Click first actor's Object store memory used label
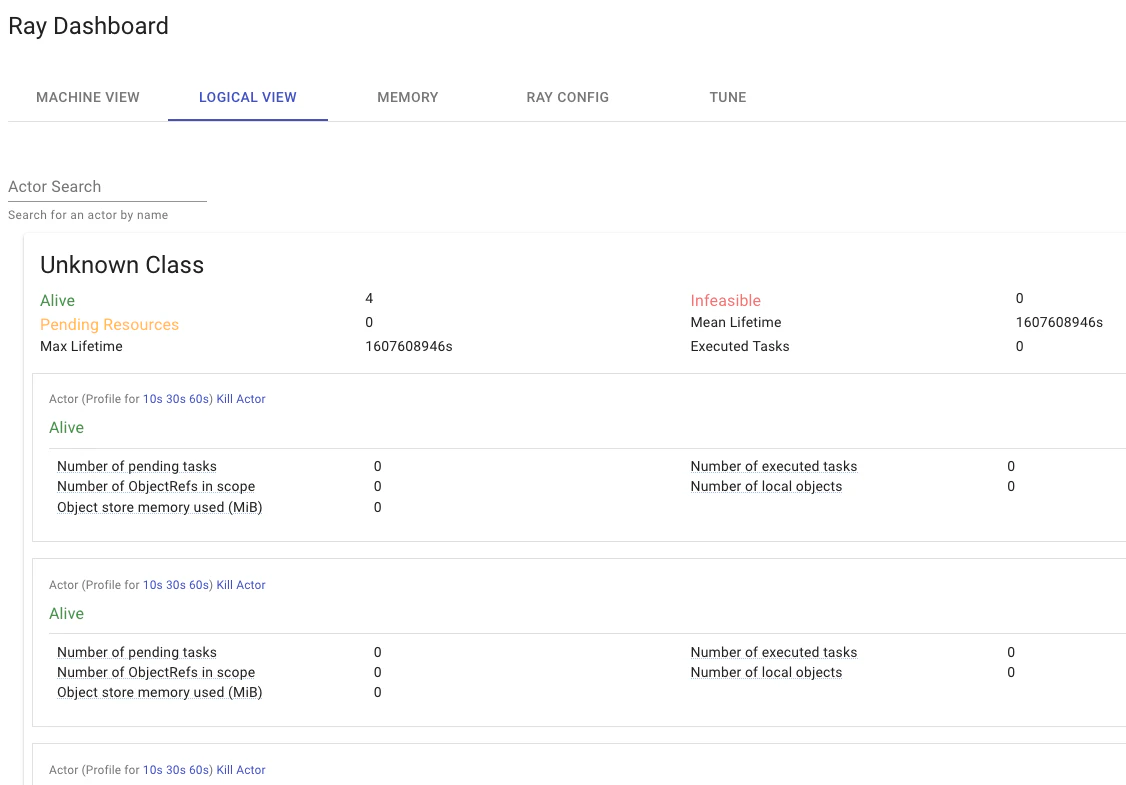The image size is (1126, 785). 159,508
